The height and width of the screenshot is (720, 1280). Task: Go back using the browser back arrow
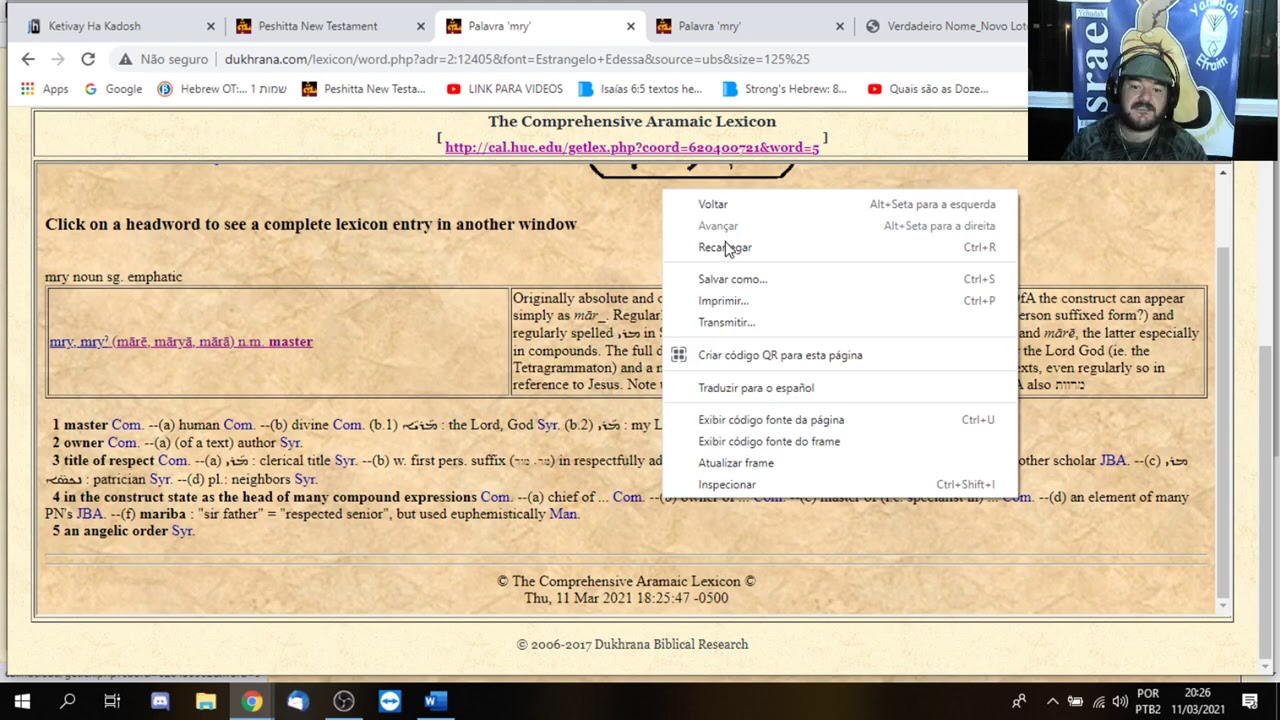point(28,59)
